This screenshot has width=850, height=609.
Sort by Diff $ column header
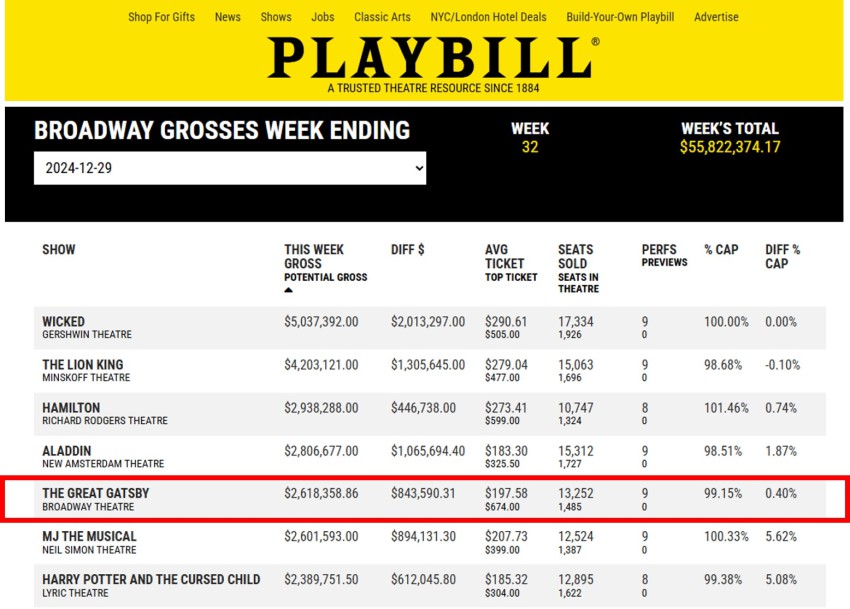tap(408, 249)
